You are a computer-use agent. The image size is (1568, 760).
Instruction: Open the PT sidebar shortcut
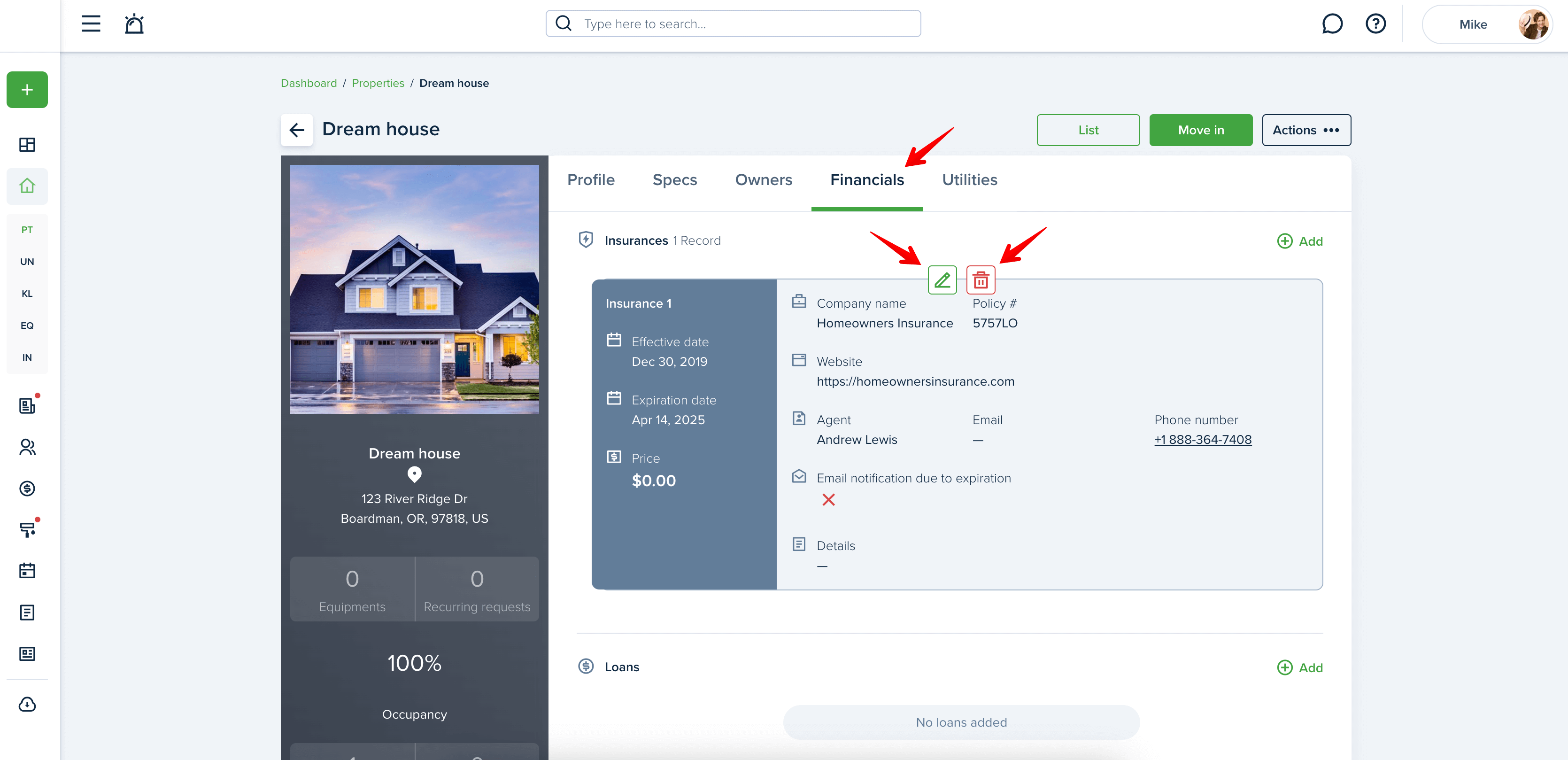tap(27, 230)
